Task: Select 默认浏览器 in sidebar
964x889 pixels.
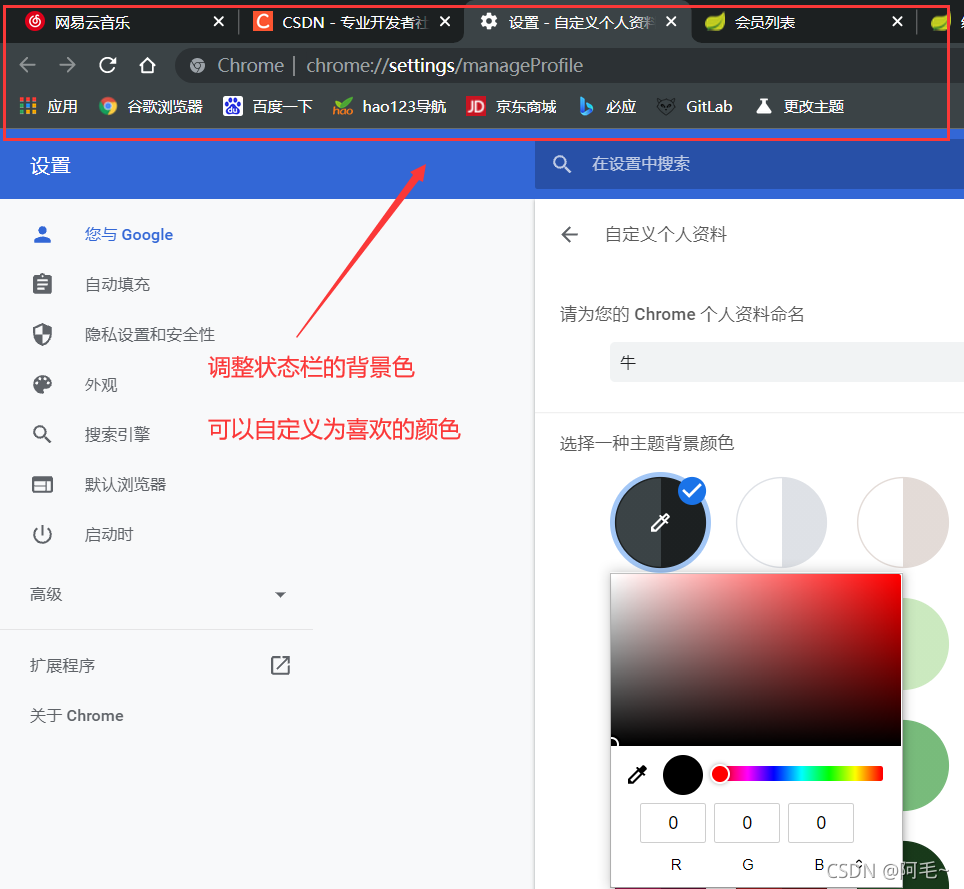Action: pos(125,484)
